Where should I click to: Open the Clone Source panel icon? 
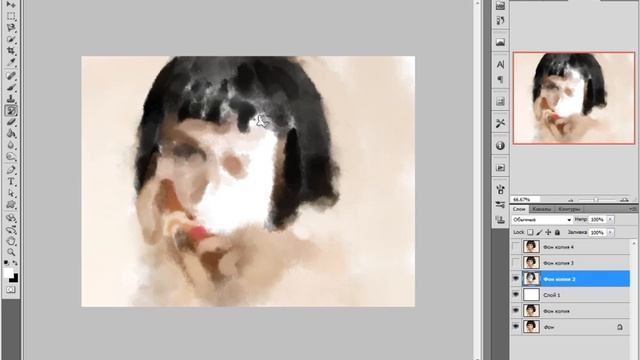coord(500,220)
